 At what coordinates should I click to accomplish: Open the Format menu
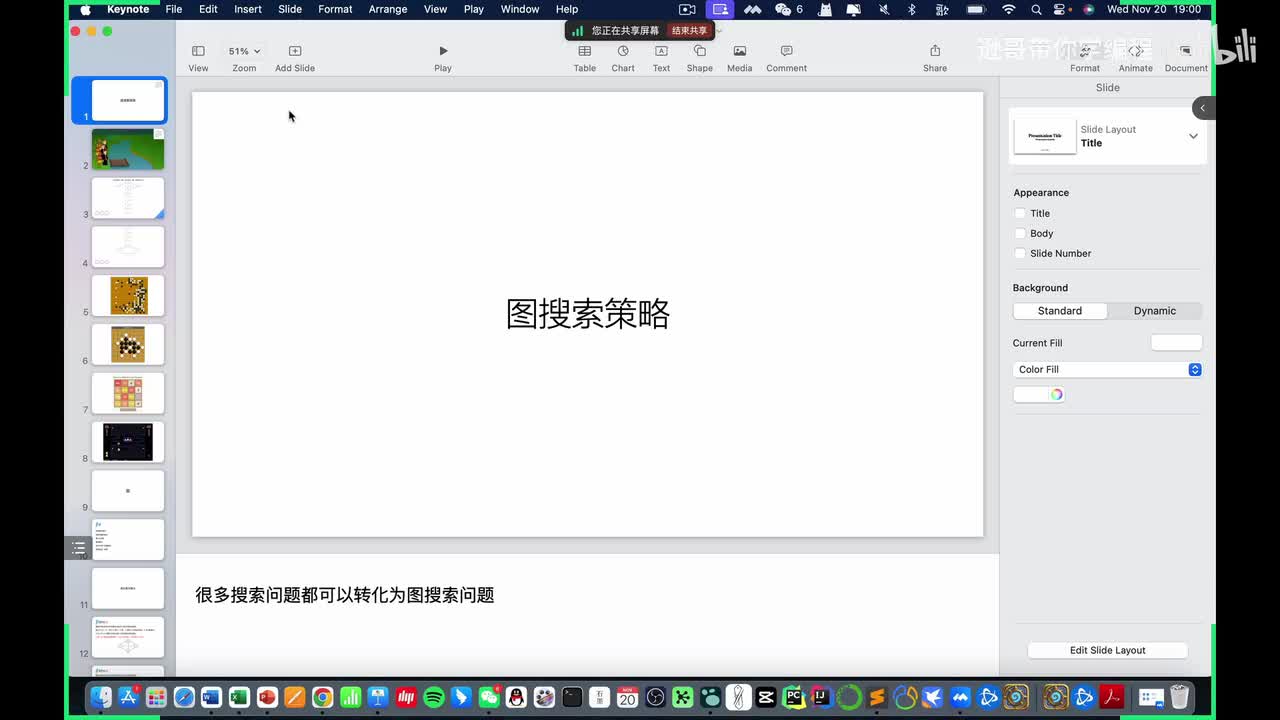335,9
